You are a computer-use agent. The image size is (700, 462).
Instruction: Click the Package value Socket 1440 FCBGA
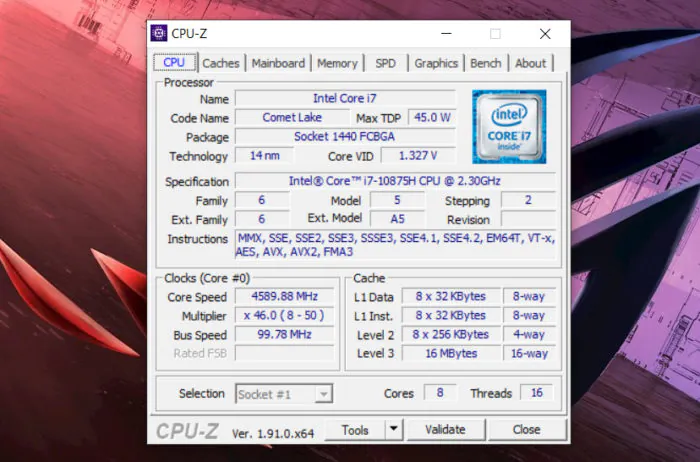pos(345,137)
